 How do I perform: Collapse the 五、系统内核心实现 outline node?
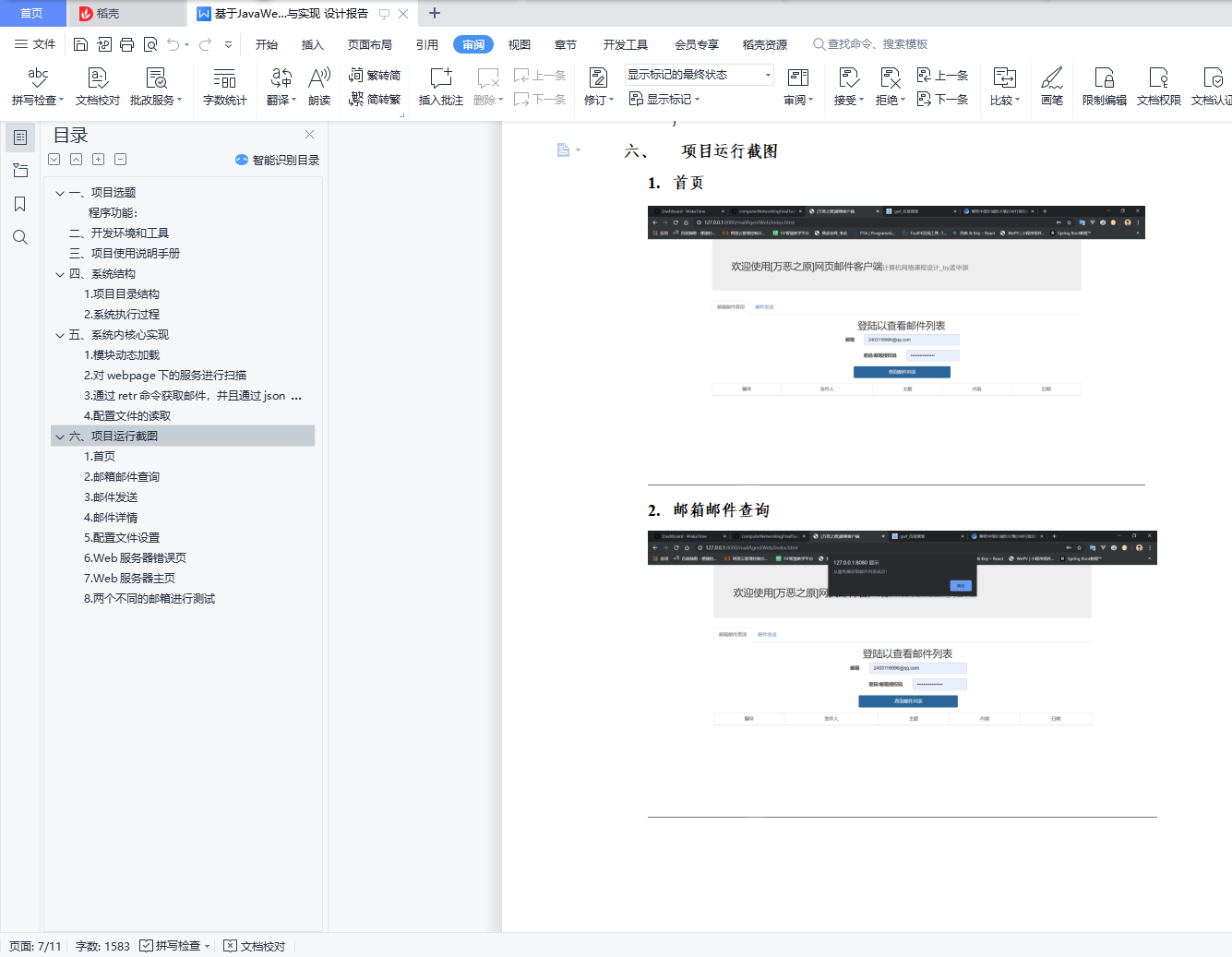(60, 335)
